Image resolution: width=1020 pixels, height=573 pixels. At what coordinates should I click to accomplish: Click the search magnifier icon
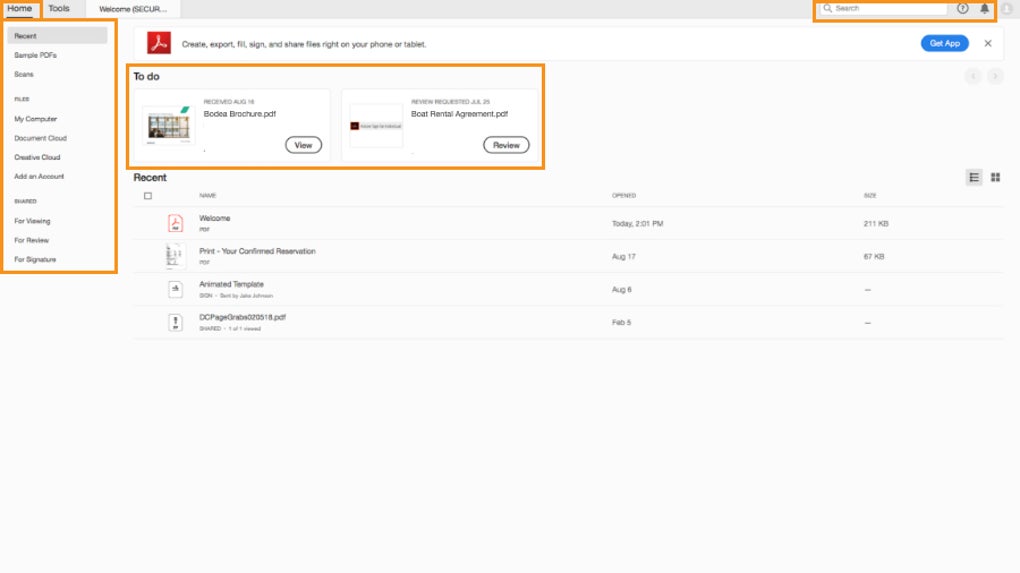[827, 8]
